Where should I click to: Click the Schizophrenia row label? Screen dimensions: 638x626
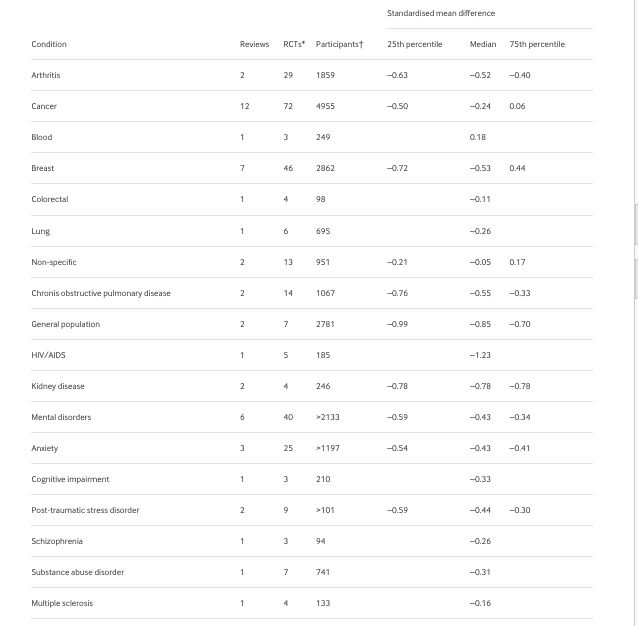coord(57,541)
